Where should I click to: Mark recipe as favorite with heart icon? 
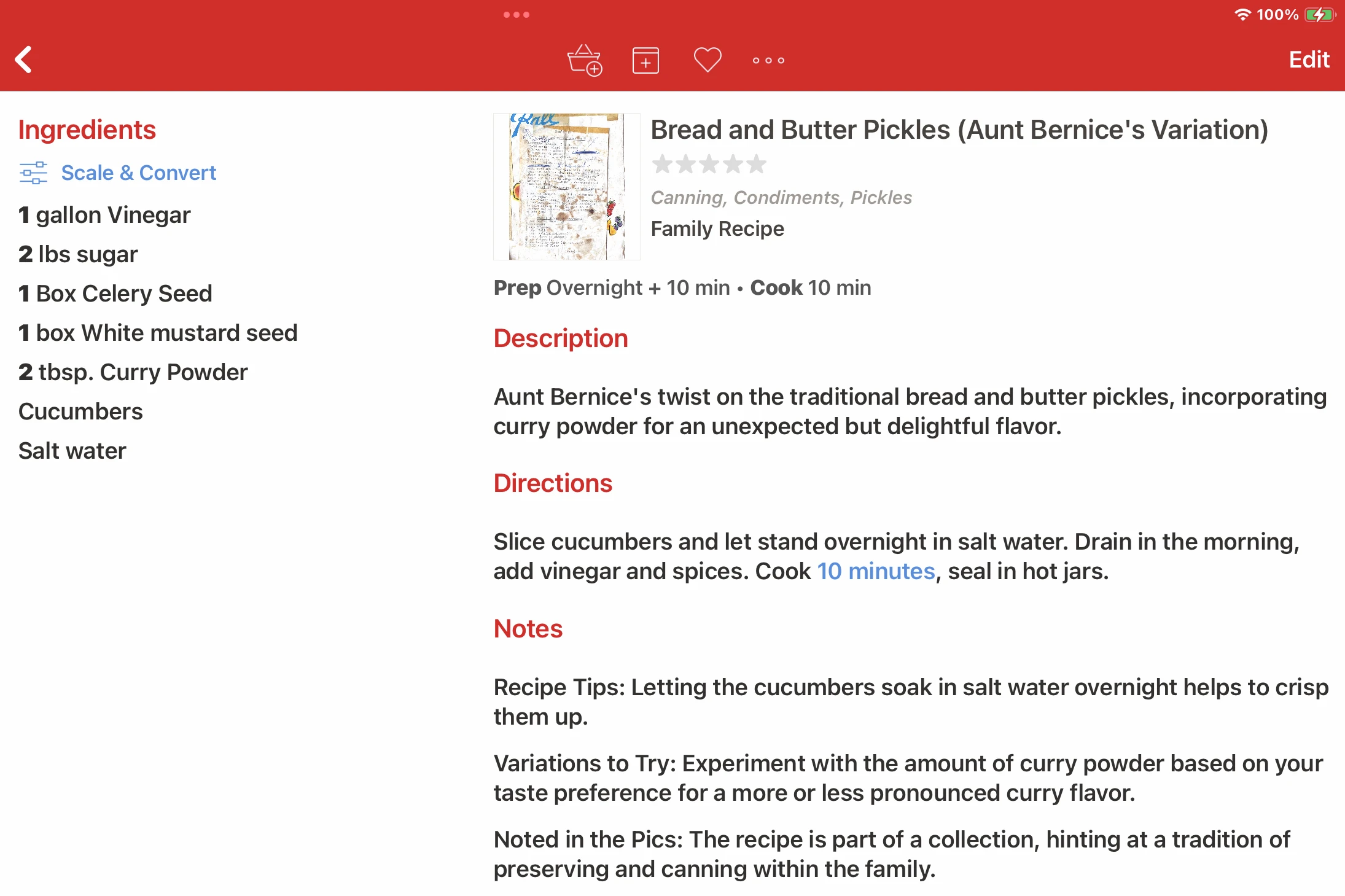pyautogui.click(x=707, y=60)
